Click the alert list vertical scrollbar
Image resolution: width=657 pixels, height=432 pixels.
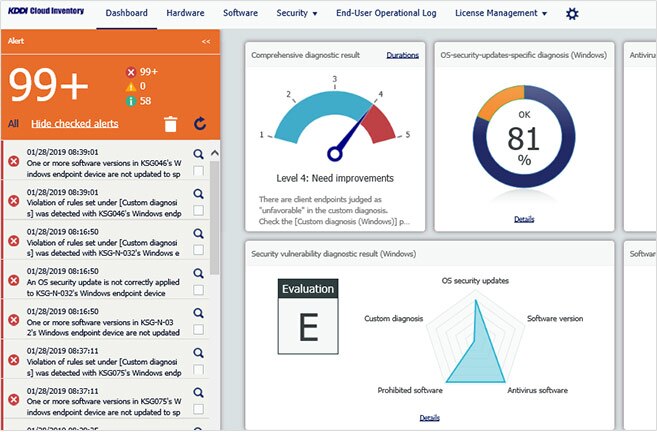click(214, 220)
